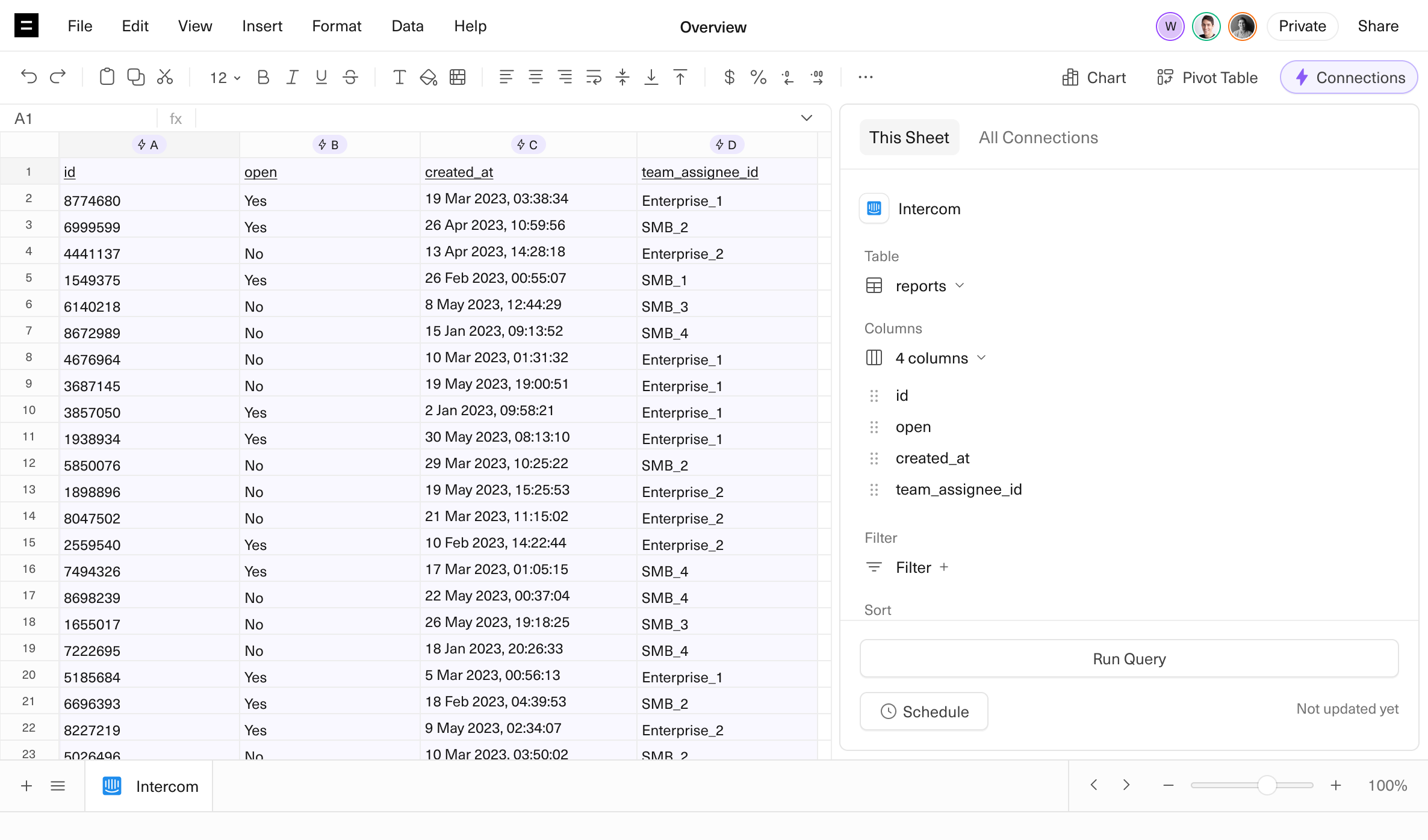Click the Run Query button

point(1129,659)
